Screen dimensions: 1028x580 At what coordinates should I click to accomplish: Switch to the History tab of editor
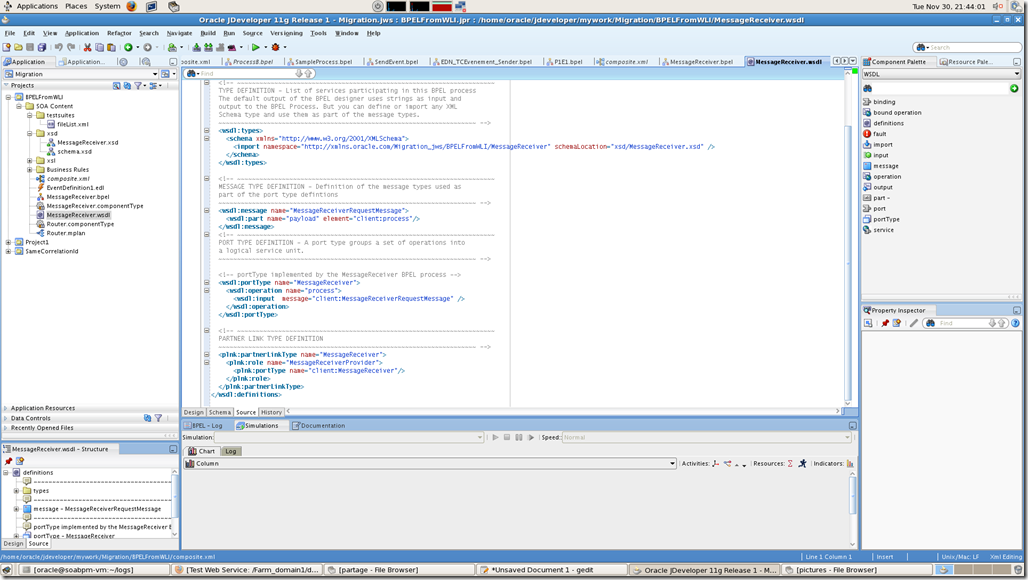pyautogui.click(x=271, y=412)
